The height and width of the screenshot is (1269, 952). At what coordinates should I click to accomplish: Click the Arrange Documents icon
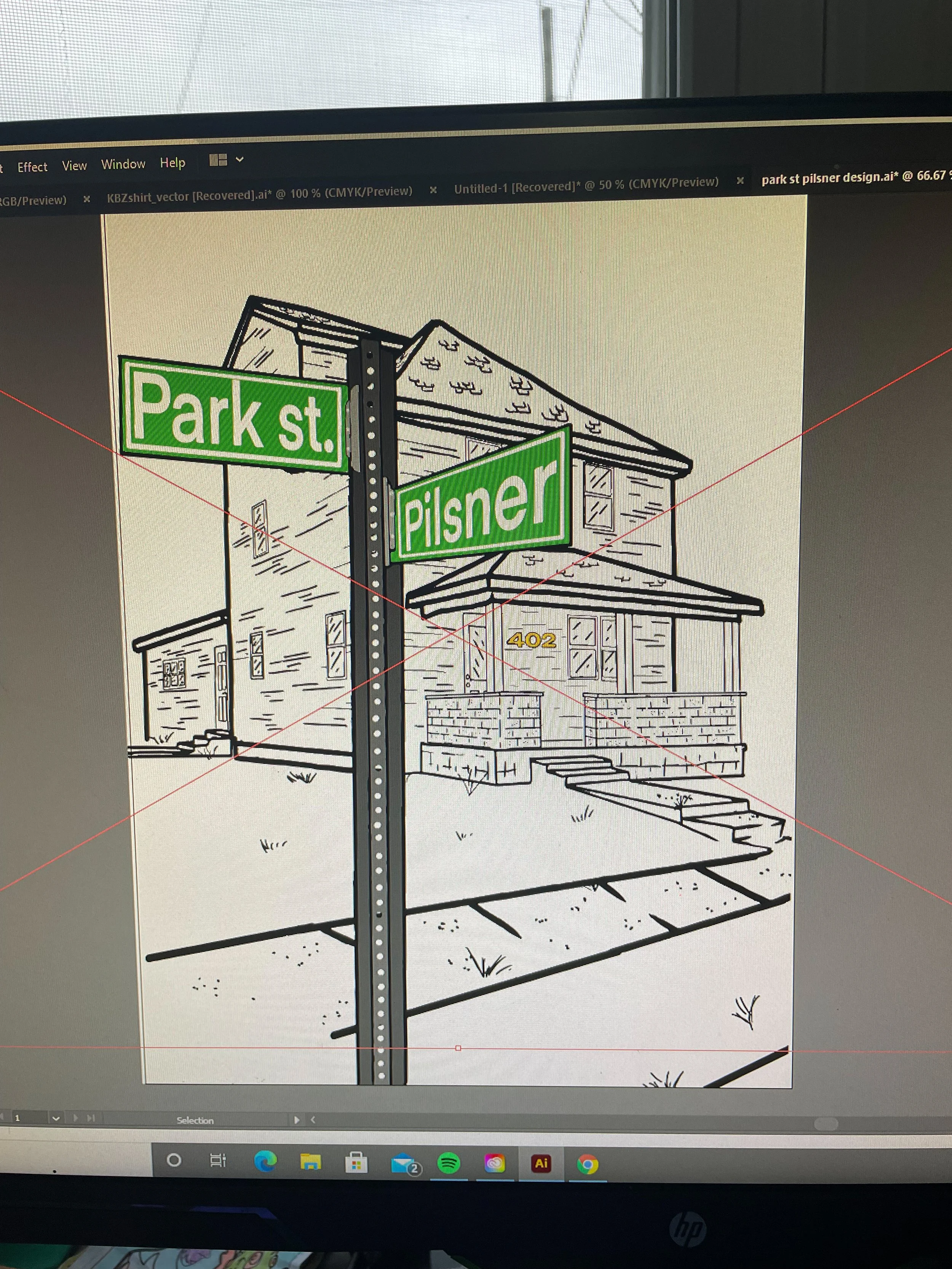pyautogui.click(x=218, y=160)
